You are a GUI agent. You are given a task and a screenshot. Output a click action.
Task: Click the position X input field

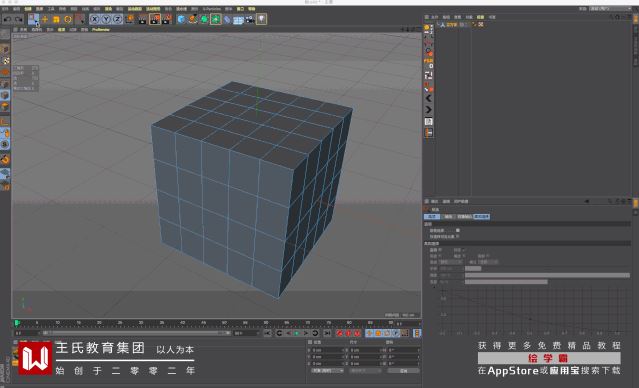(328, 350)
